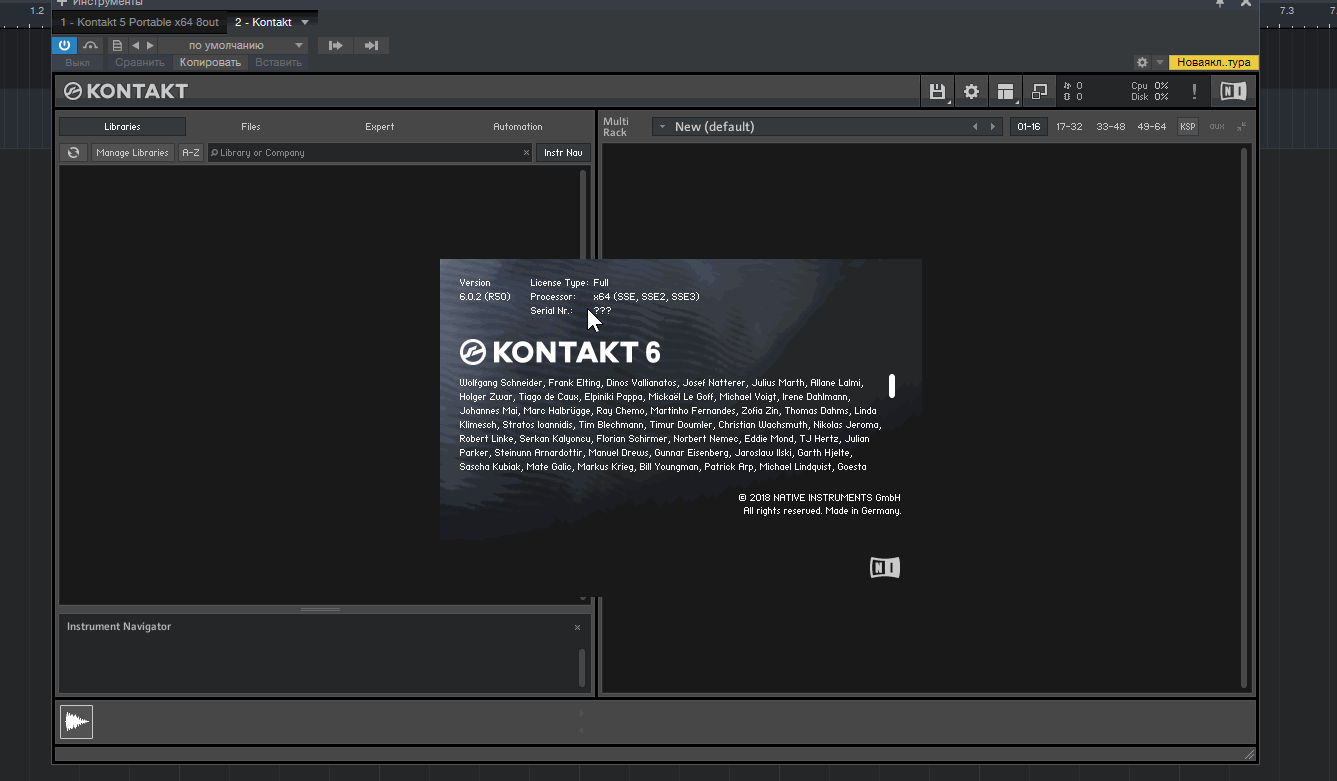Toggle the KSP script editor button
Image resolution: width=1337 pixels, height=781 pixels.
point(1187,127)
